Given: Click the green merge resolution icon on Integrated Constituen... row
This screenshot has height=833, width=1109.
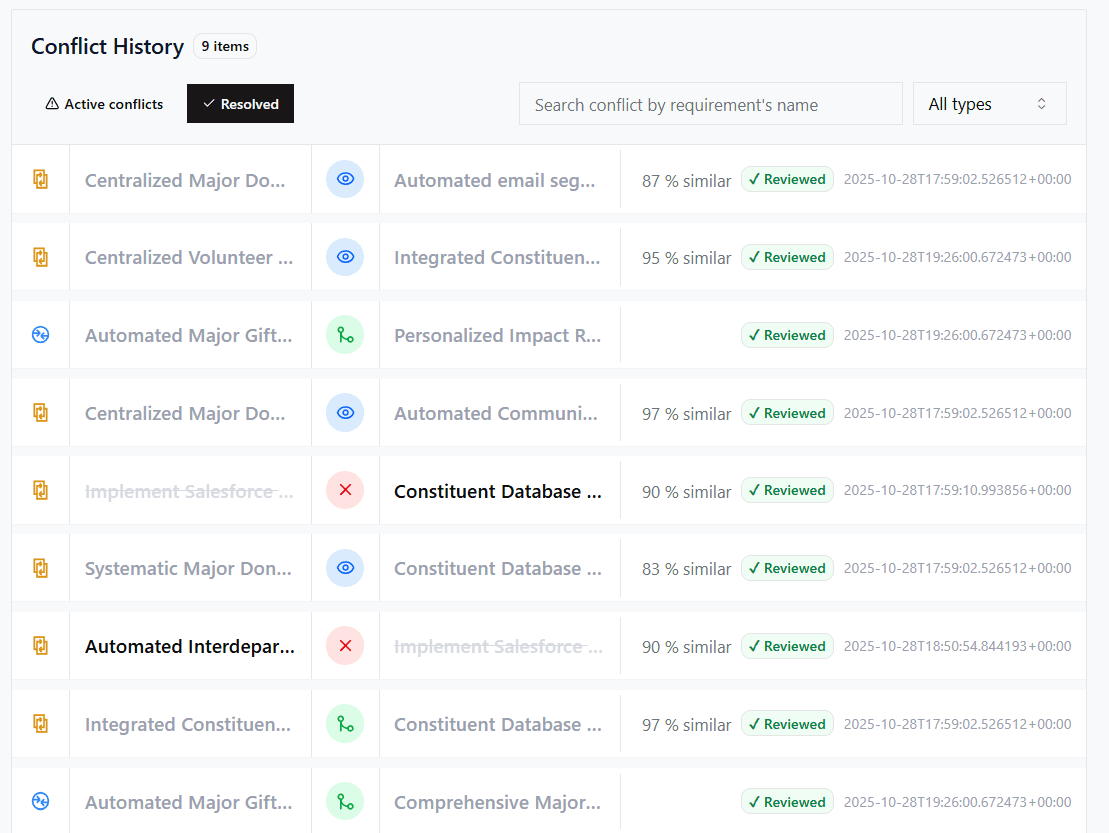Looking at the screenshot, I should 345,723.
